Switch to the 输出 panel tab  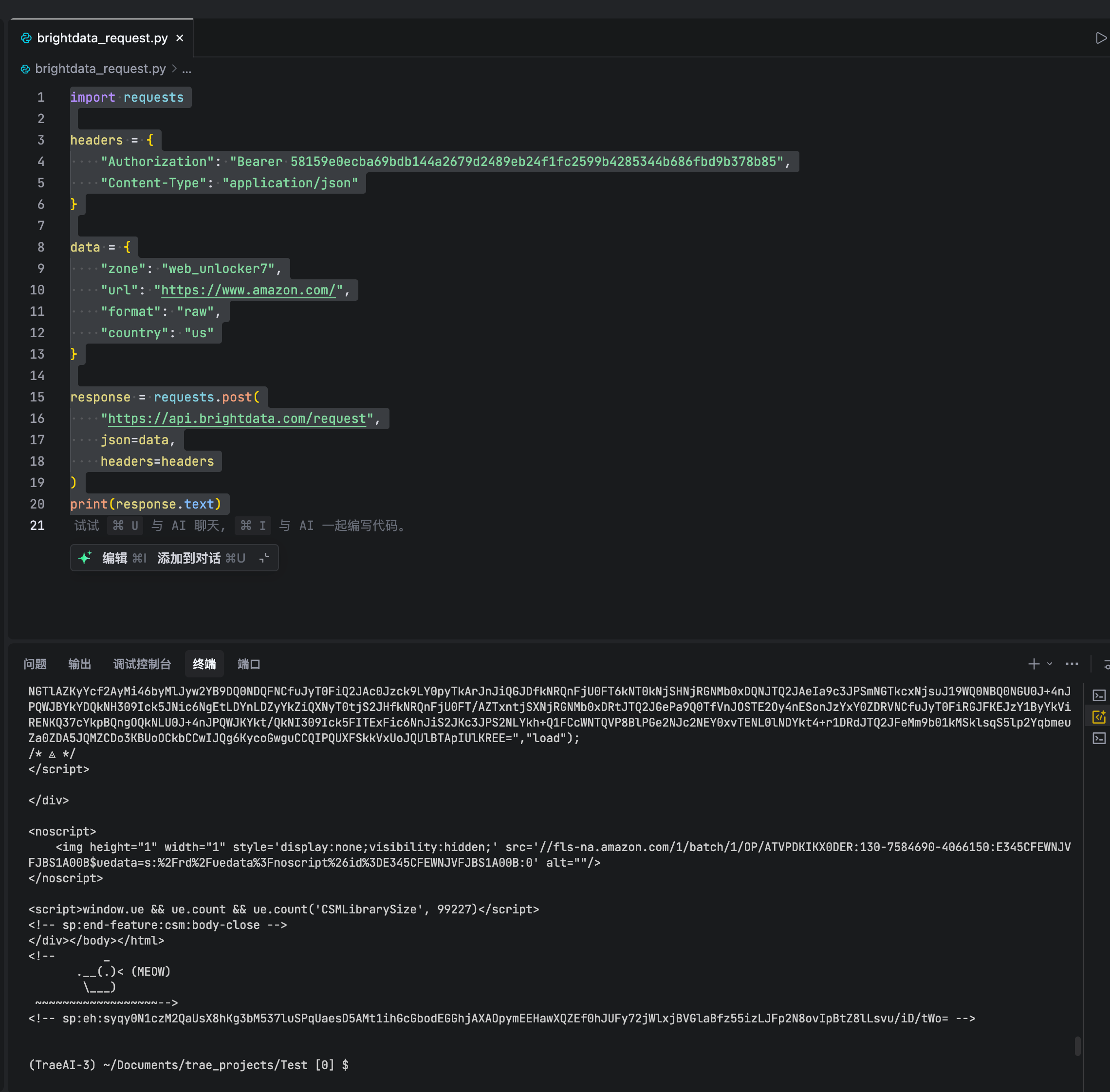[x=79, y=664]
